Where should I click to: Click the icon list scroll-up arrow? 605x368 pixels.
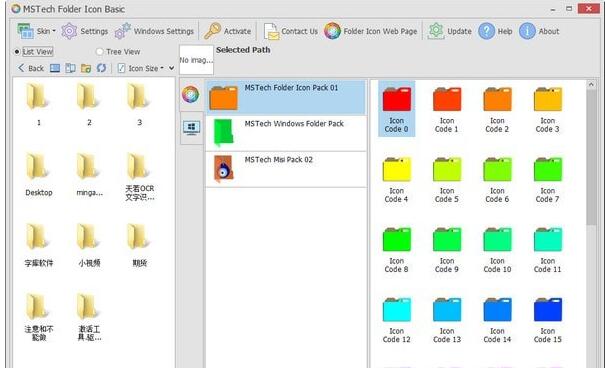coord(591,84)
